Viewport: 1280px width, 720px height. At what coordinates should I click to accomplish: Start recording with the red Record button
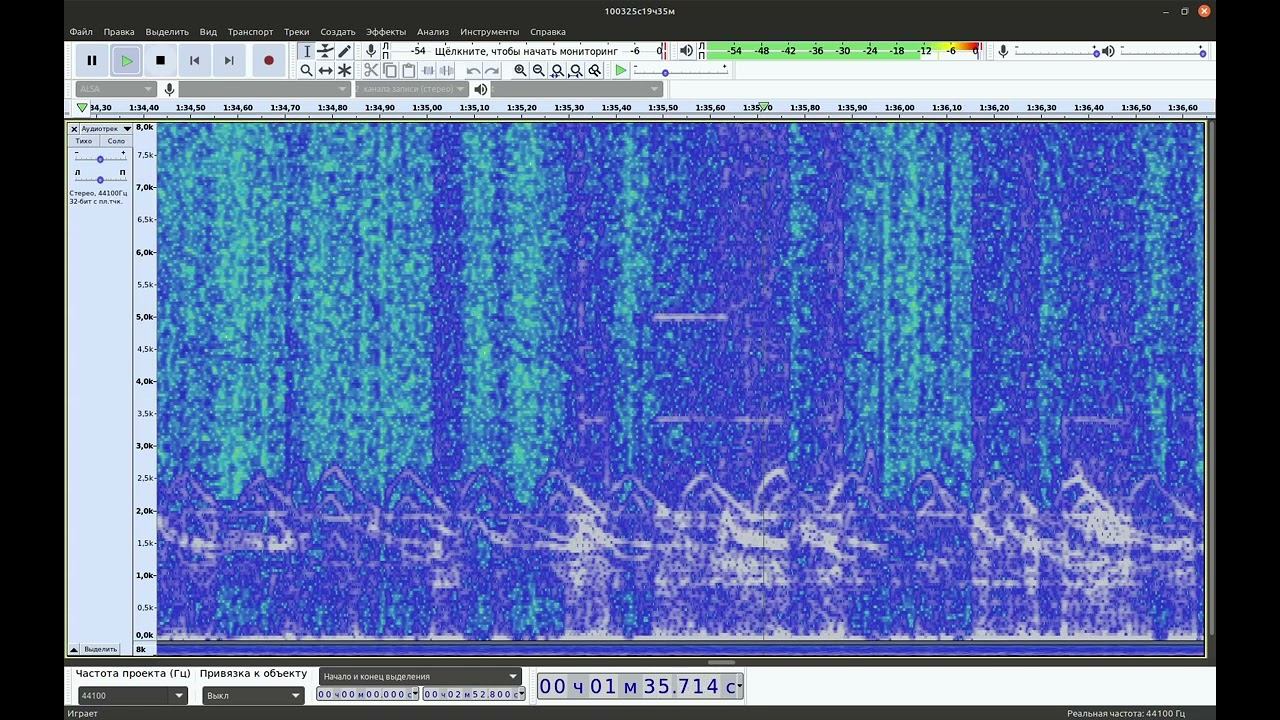click(x=268, y=60)
